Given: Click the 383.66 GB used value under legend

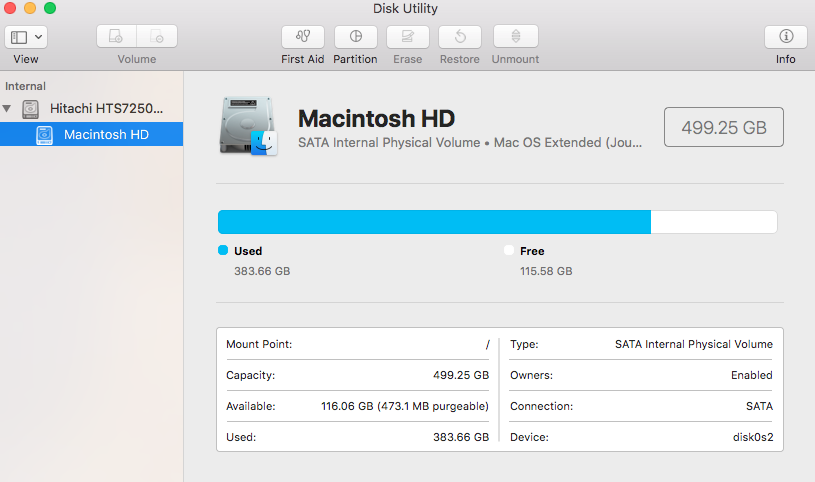Looking at the screenshot, I should click(262, 271).
